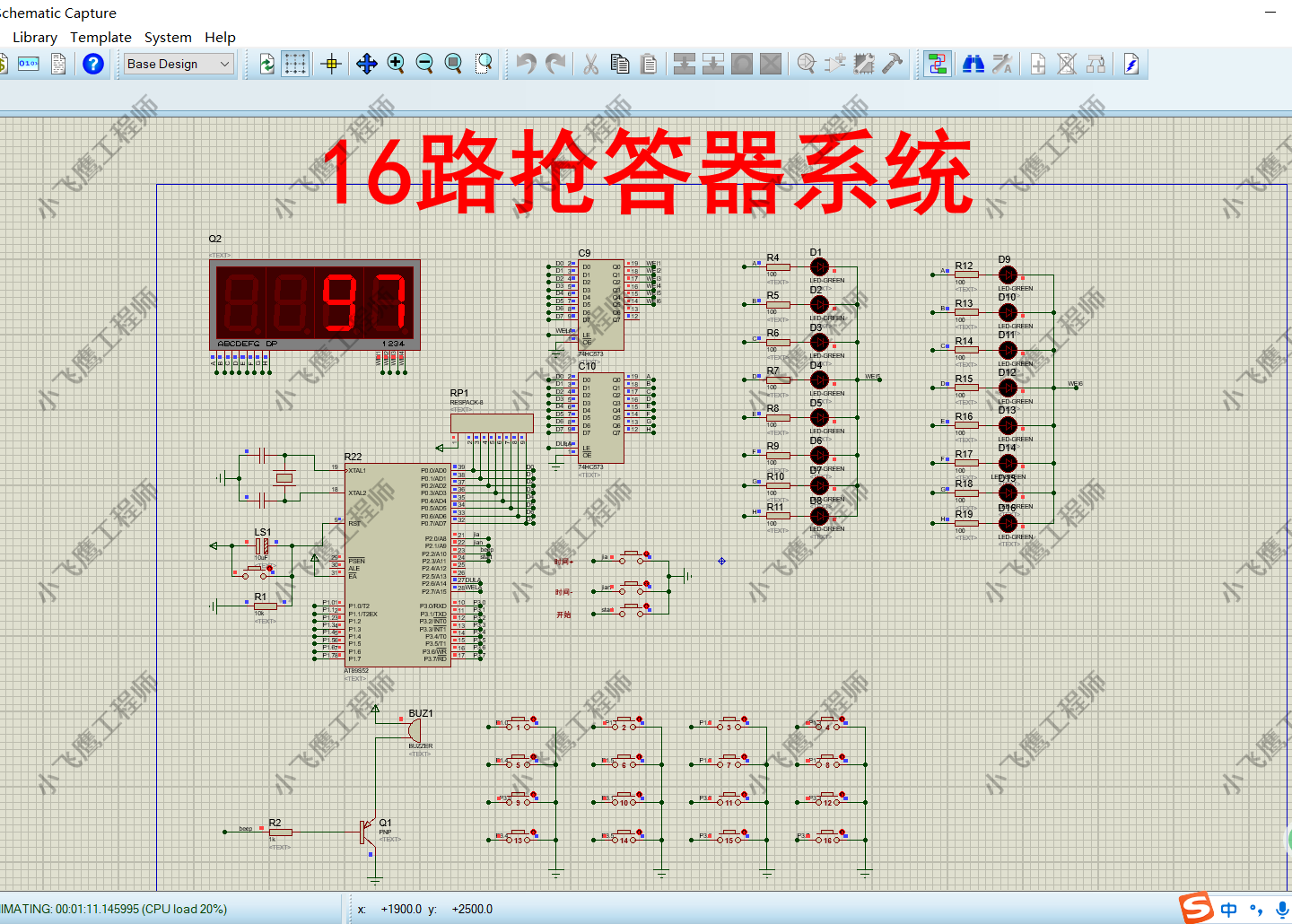This screenshot has width=1292, height=924.
Task: Open the property assignment tool
Action: point(1002,64)
